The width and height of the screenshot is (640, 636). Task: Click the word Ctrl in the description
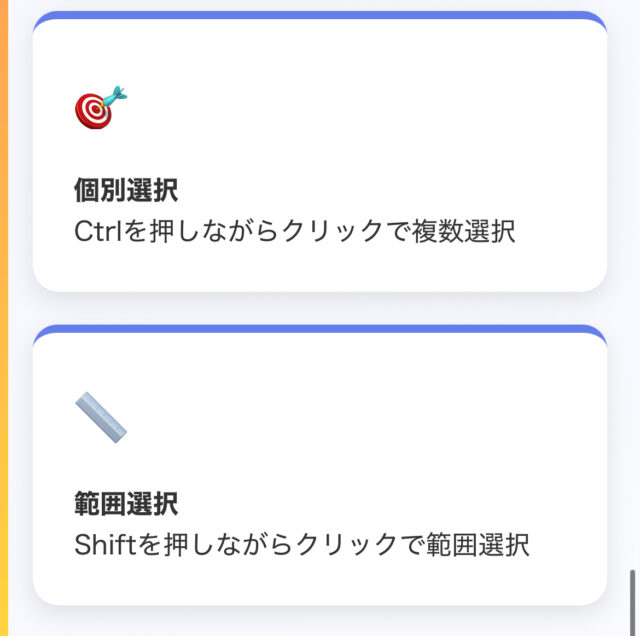95,231
